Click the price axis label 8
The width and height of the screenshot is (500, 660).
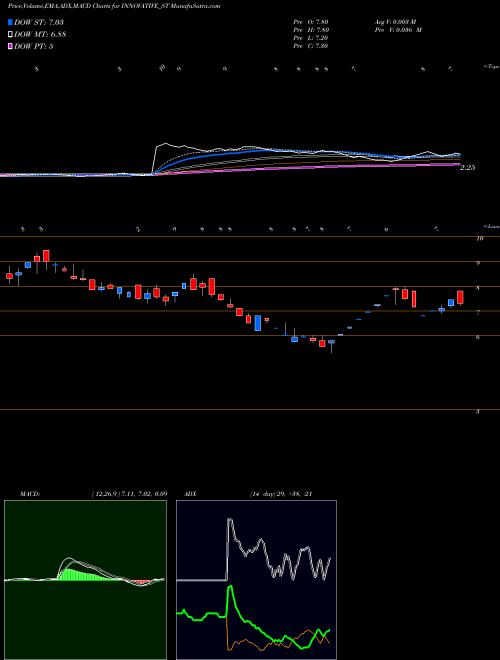[x=478, y=288]
